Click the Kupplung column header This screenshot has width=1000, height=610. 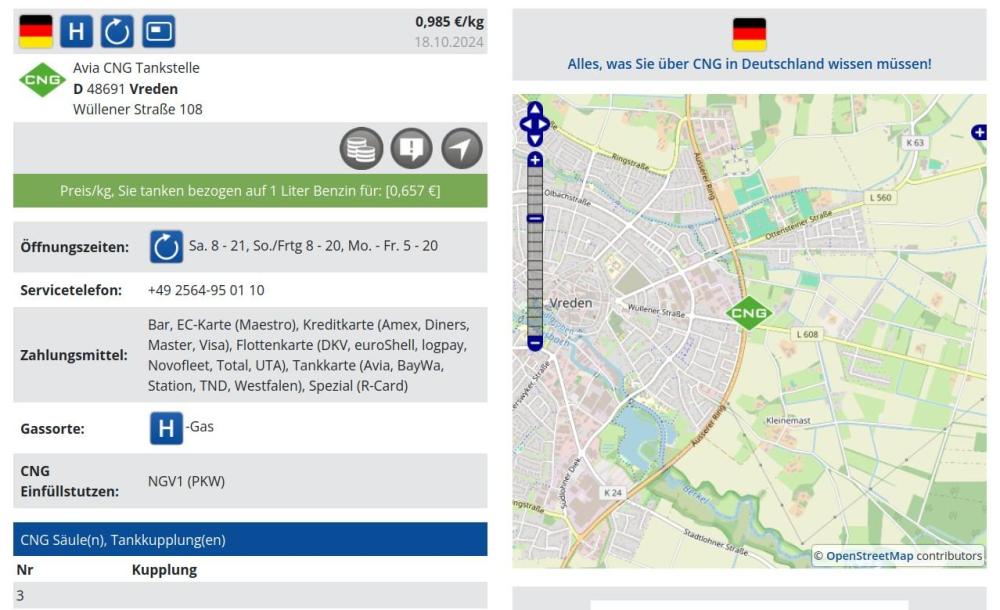click(165, 570)
